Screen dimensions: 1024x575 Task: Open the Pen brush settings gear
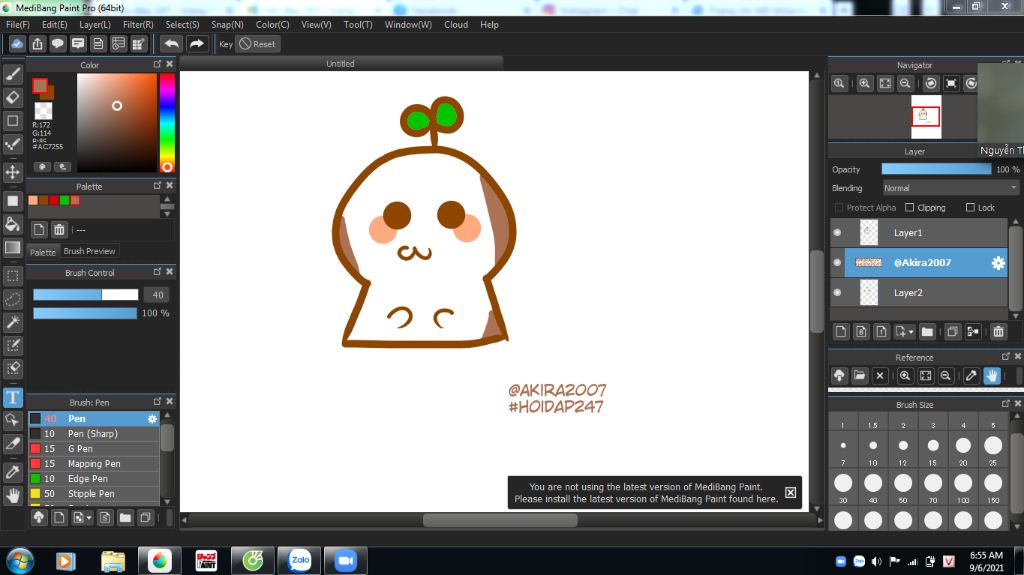click(152, 419)
